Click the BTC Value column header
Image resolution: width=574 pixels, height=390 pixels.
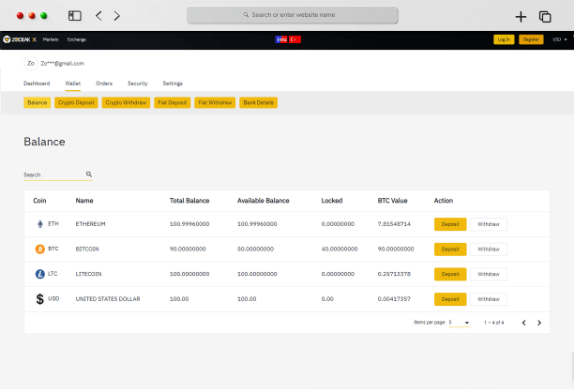click(x=392, y=201)
